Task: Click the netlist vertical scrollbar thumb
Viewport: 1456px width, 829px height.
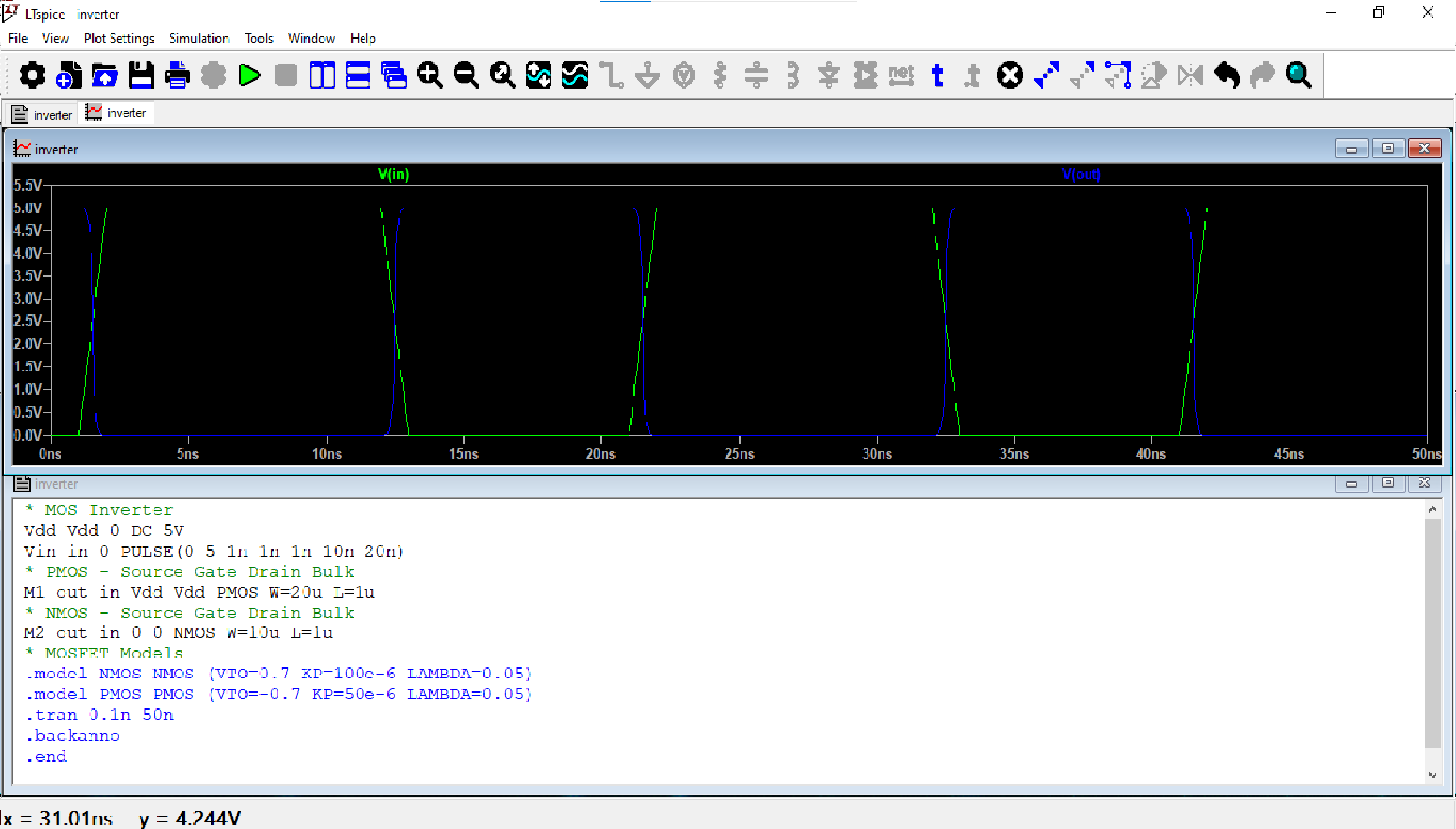Action: click(1432, 633)
